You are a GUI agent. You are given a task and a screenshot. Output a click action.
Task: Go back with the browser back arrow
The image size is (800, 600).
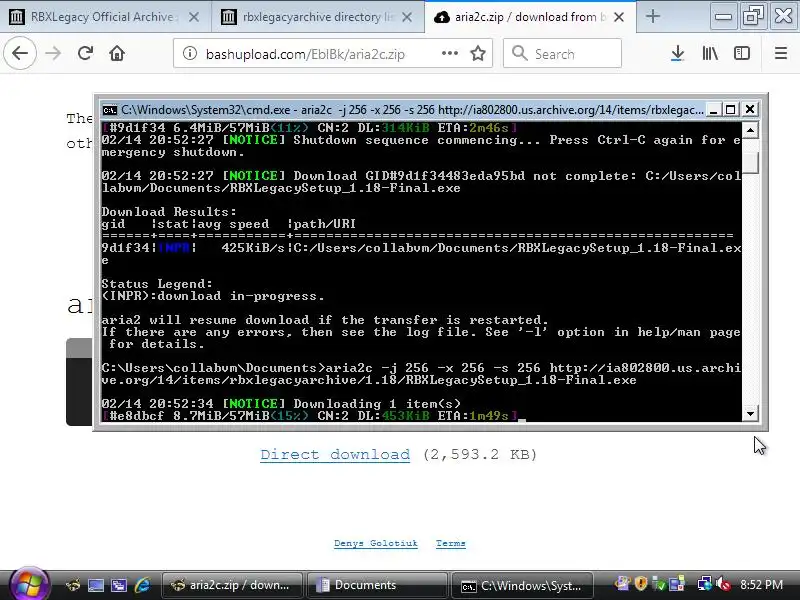20,53
